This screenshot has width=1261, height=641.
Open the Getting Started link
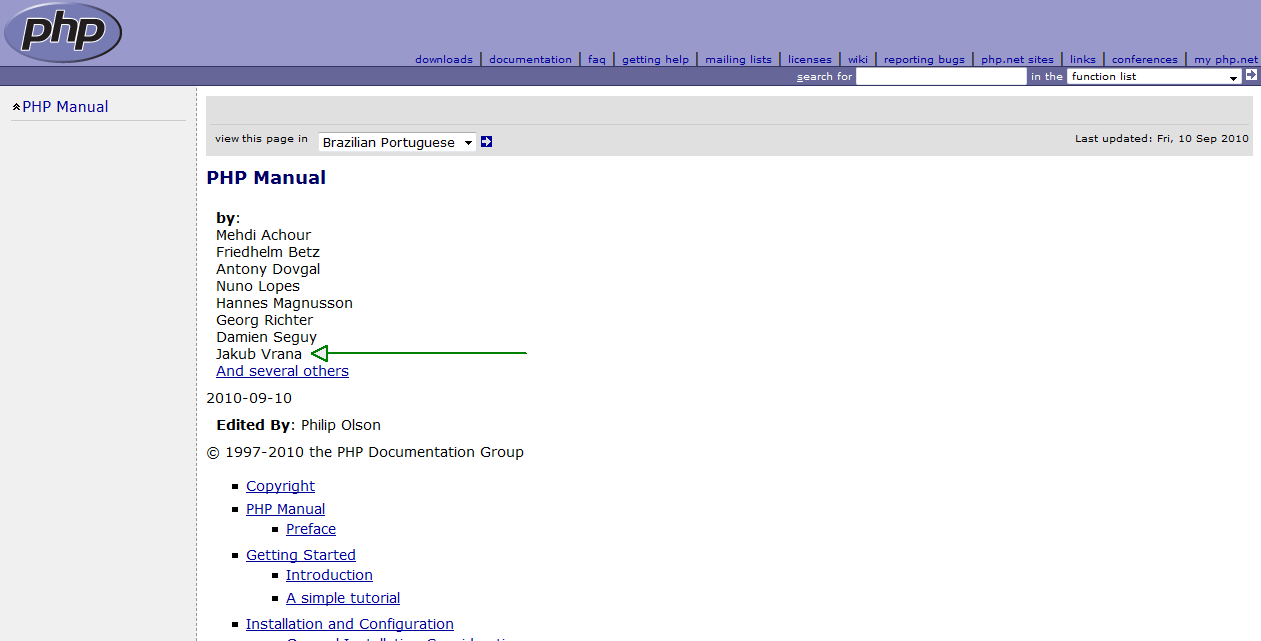click(x=301, y=555)
